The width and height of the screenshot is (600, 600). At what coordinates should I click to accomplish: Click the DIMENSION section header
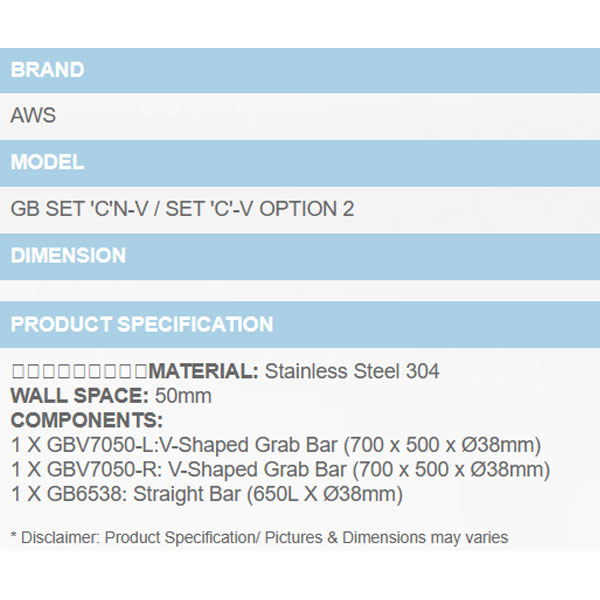click(x=68, y=256)
